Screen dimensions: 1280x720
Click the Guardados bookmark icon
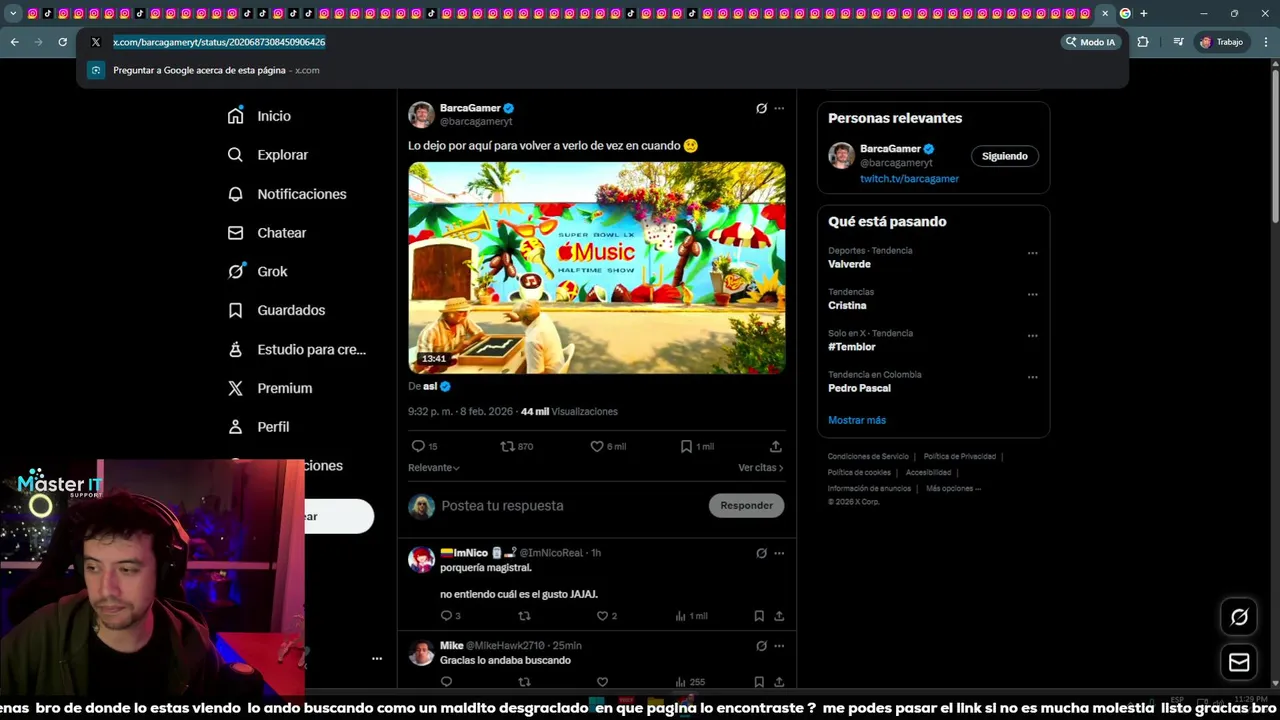235,310
